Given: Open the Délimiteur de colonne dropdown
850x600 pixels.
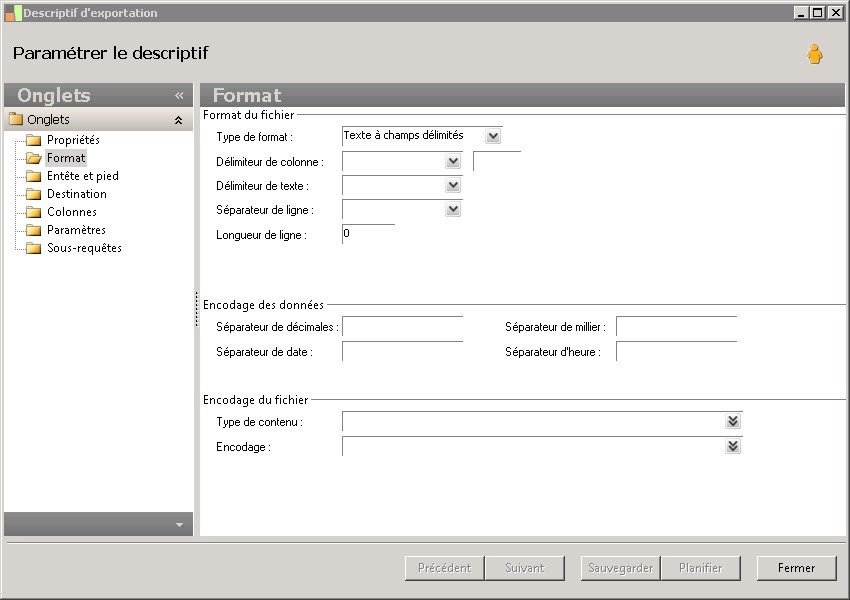Looking at the screenshot, I should tap(453, 161).
